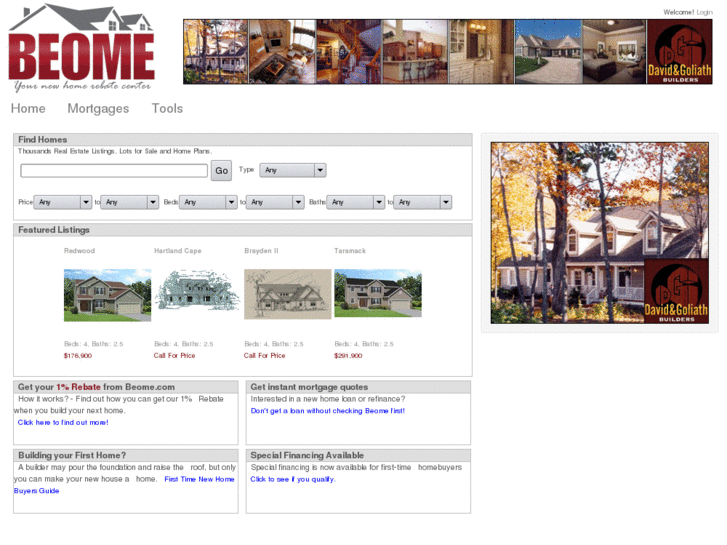This screenshot has width=727, height=545.
Task: Open the Tools menu item
Action: pos(167,109)
